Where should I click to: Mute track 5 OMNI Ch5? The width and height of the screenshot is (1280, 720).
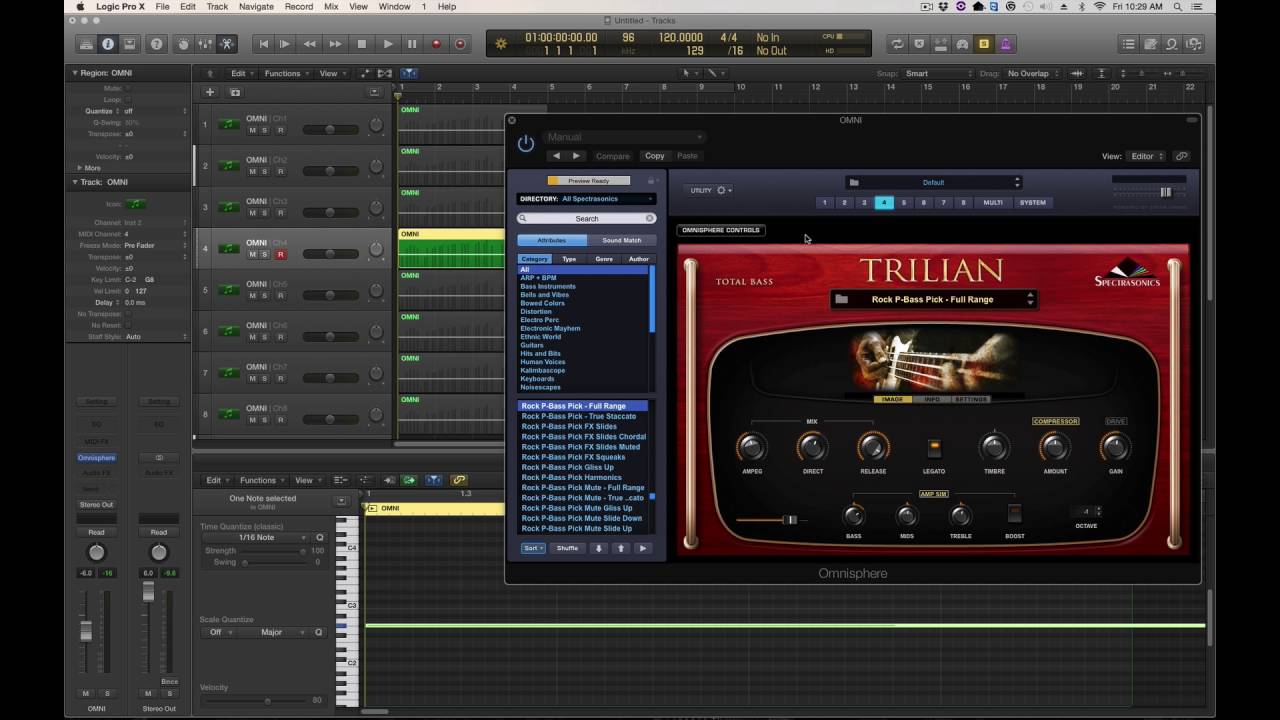tap(252, 296)
